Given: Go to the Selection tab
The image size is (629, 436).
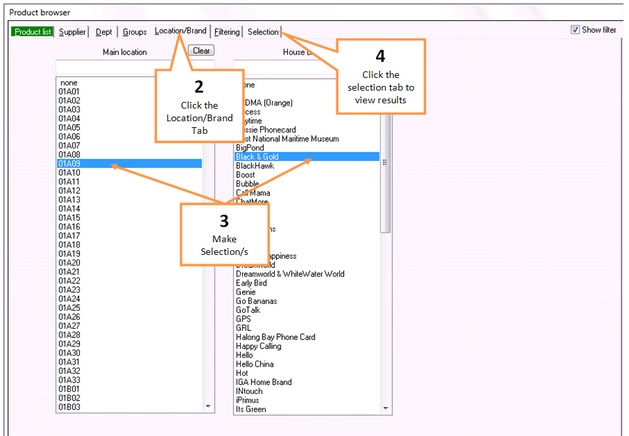Looking at the screenshot, I should [x=263, y=32].
